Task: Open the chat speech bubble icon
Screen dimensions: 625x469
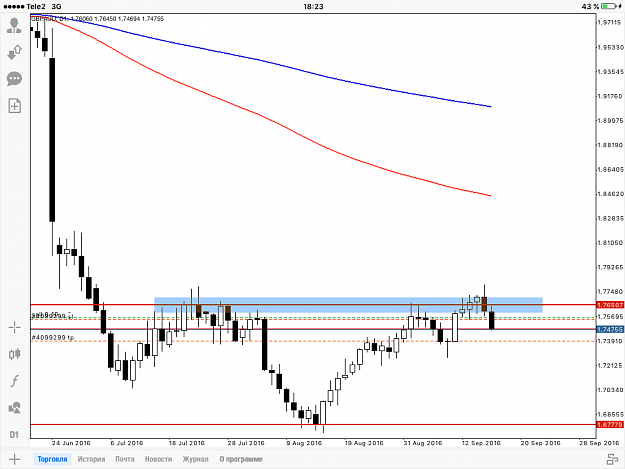Action: (x=14, y=79)
